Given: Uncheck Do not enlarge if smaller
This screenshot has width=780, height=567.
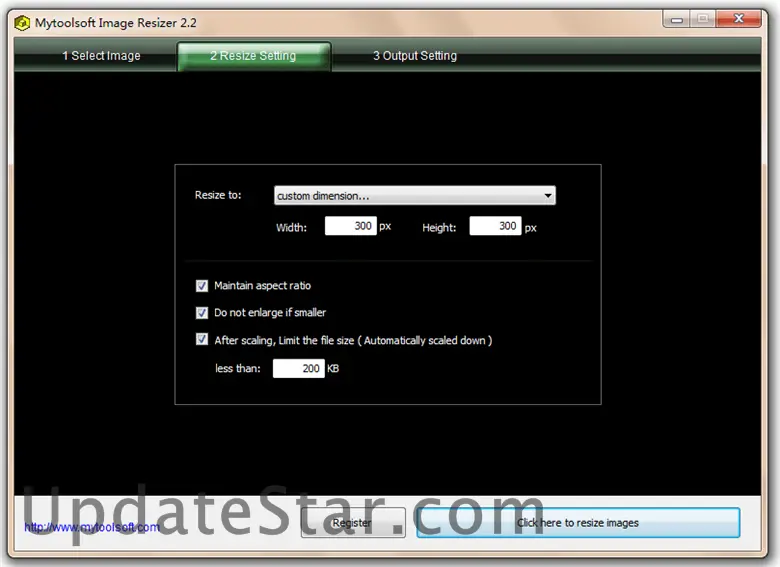Looking at the screenshot, I should [x=201, y=312].
